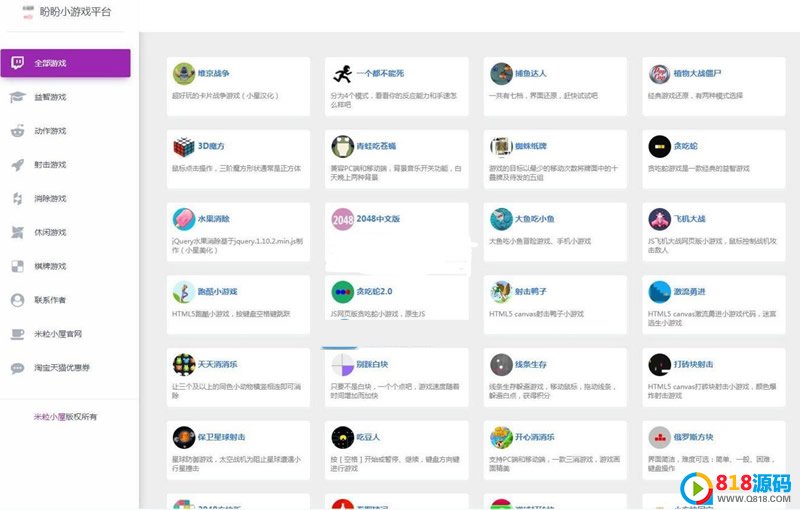Open the 打砖块射击 game title link
This screenshot has width=800, height=510.
[x=693, y=364]
